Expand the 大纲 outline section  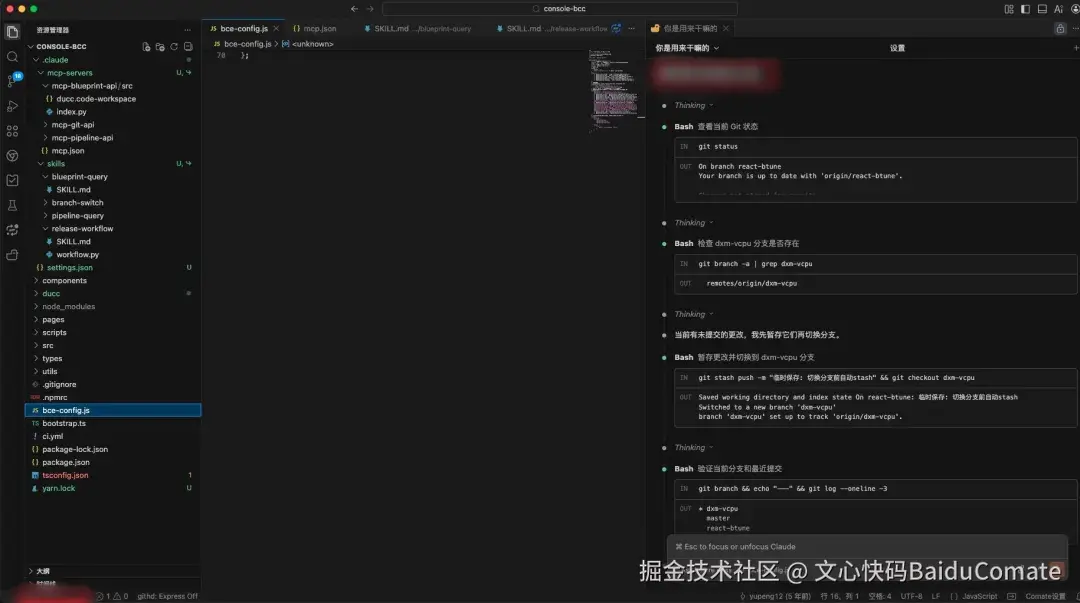pos(43,571)
